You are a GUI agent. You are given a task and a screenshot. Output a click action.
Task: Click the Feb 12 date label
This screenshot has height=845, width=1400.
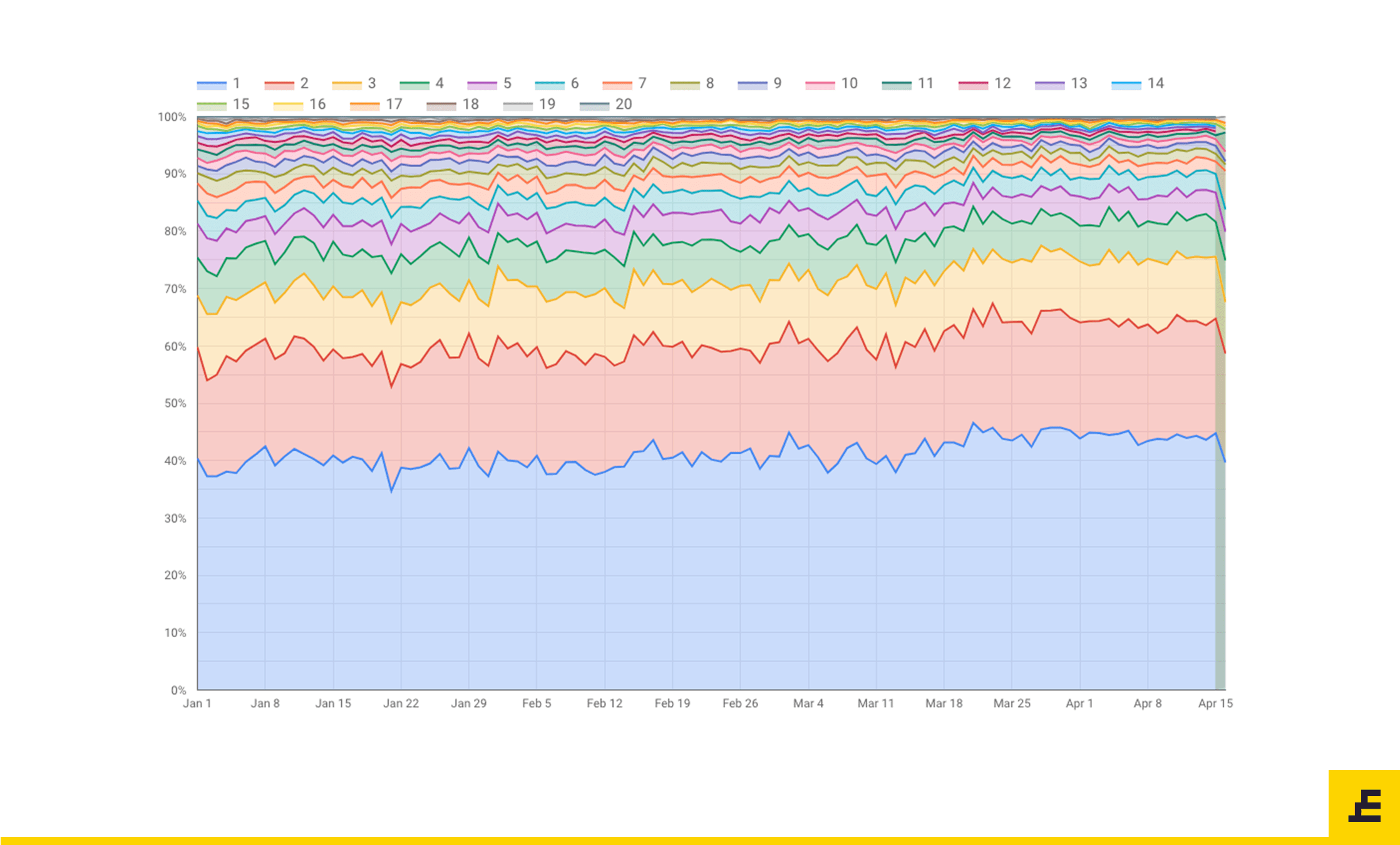pos(605,704)
